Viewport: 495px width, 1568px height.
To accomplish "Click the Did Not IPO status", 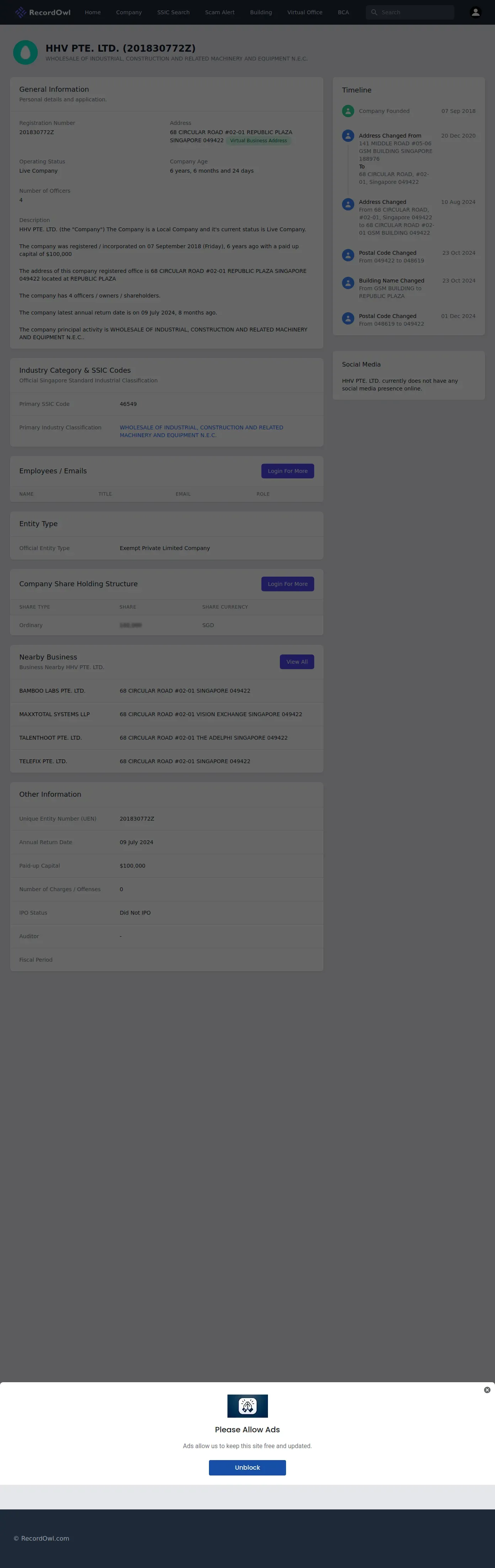I will (135, 912).
